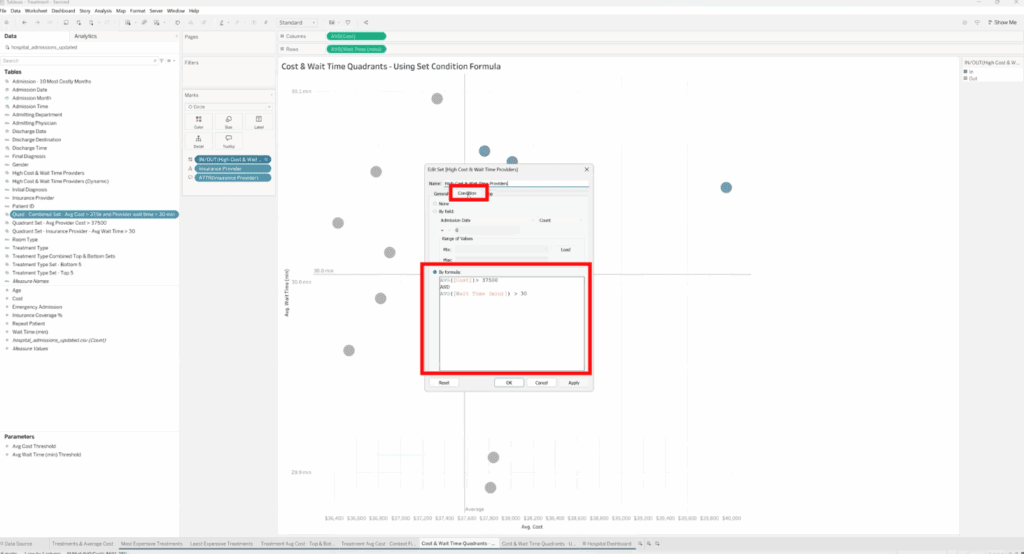
Task: Open the Format menu
Action: 137,11
